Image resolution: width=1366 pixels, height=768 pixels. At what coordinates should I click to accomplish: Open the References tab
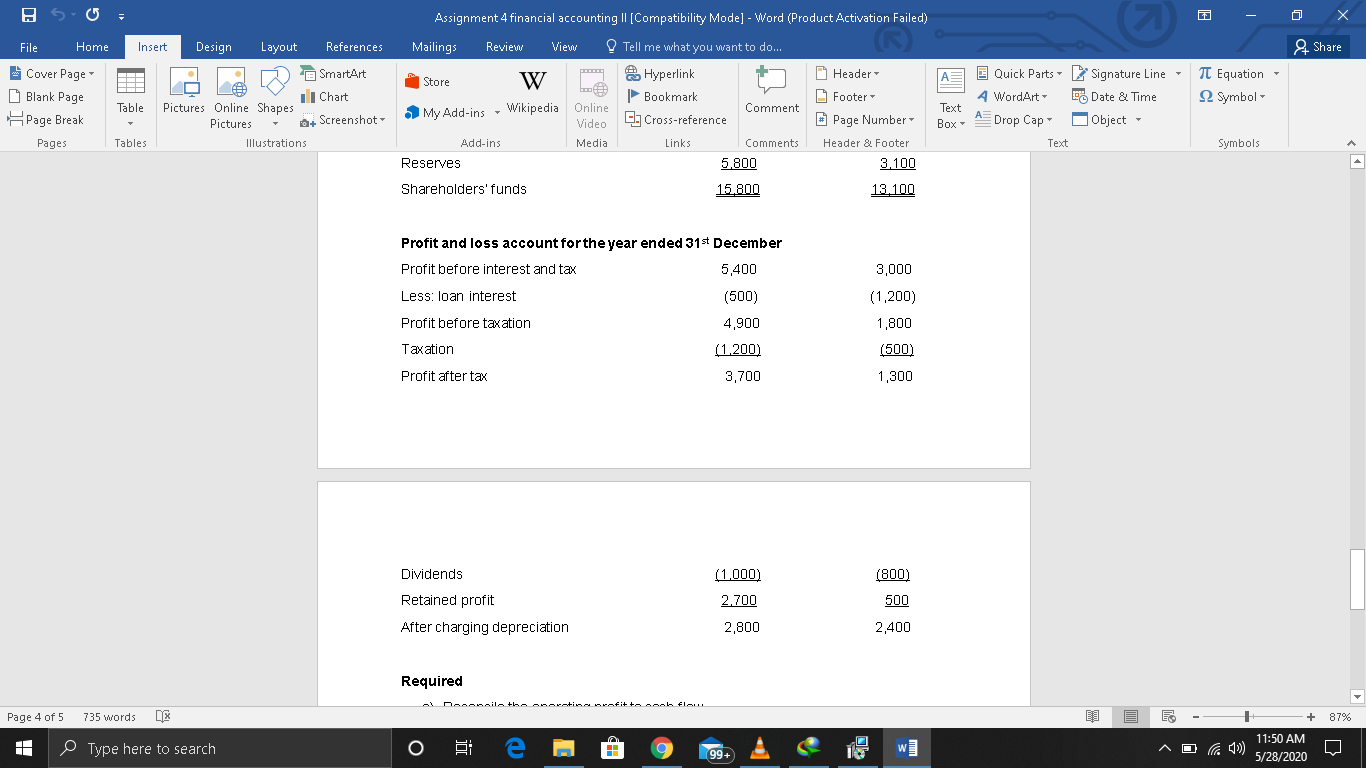coord(354,46)
